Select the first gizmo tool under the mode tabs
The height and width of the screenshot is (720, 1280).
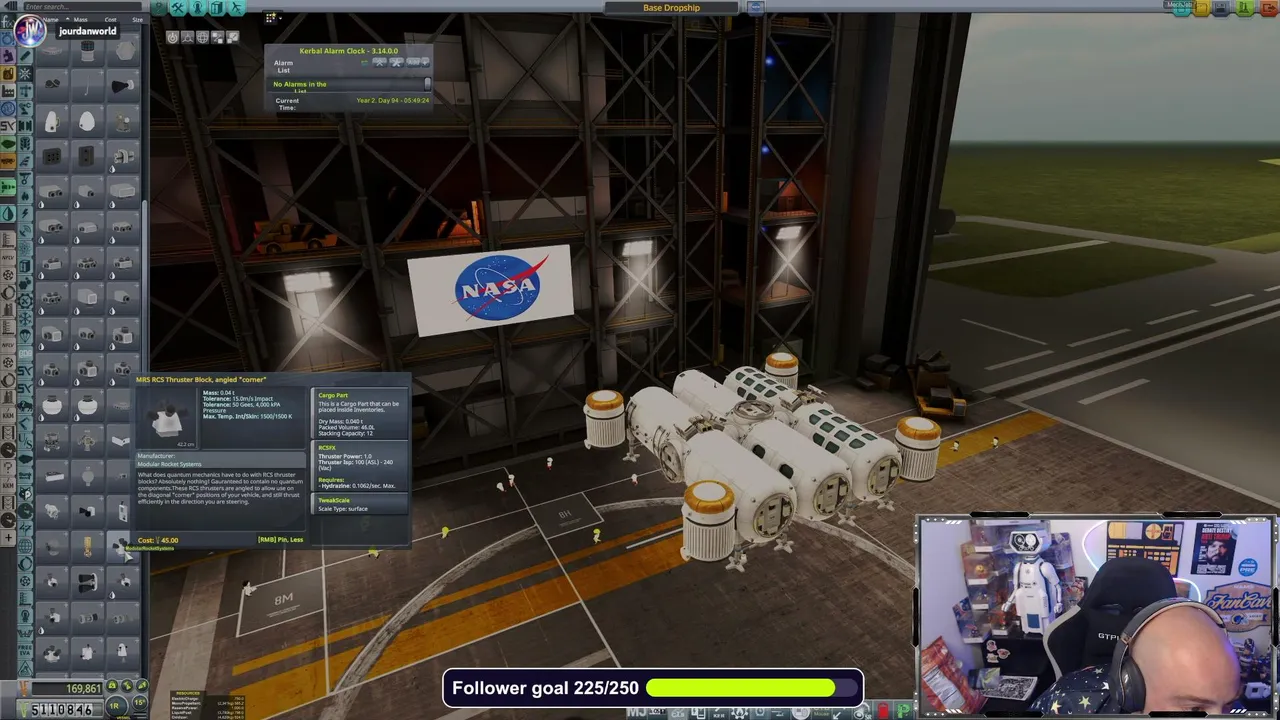coord(172,37)
